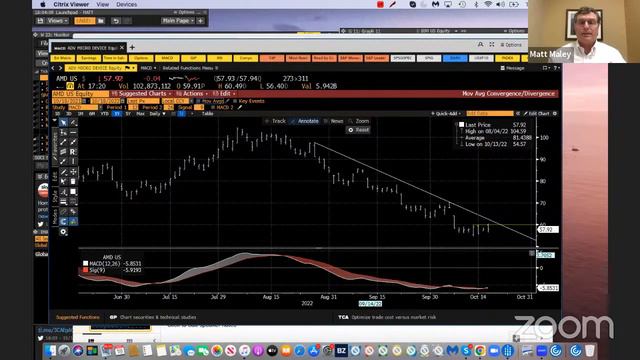Image resolution: width=640 pixels, height=360 pixels.
Task: Pick the move crosshair tool in Edit group
Action: (73, 172)
